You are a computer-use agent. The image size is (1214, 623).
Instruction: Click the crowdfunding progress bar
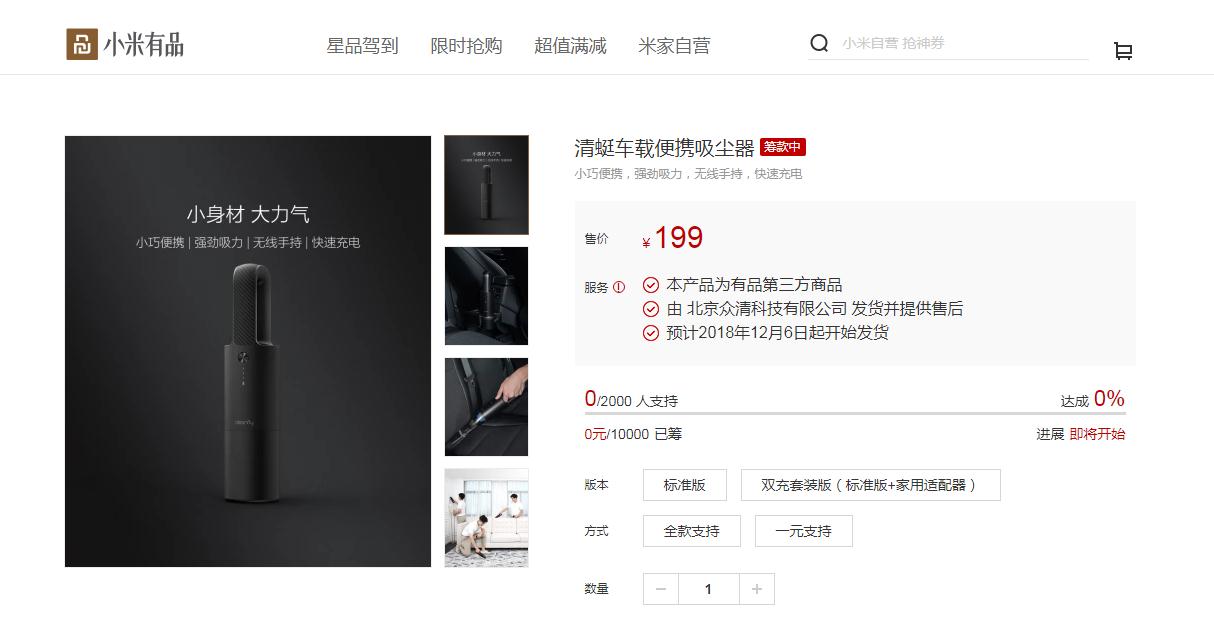[x=855, y=413]
